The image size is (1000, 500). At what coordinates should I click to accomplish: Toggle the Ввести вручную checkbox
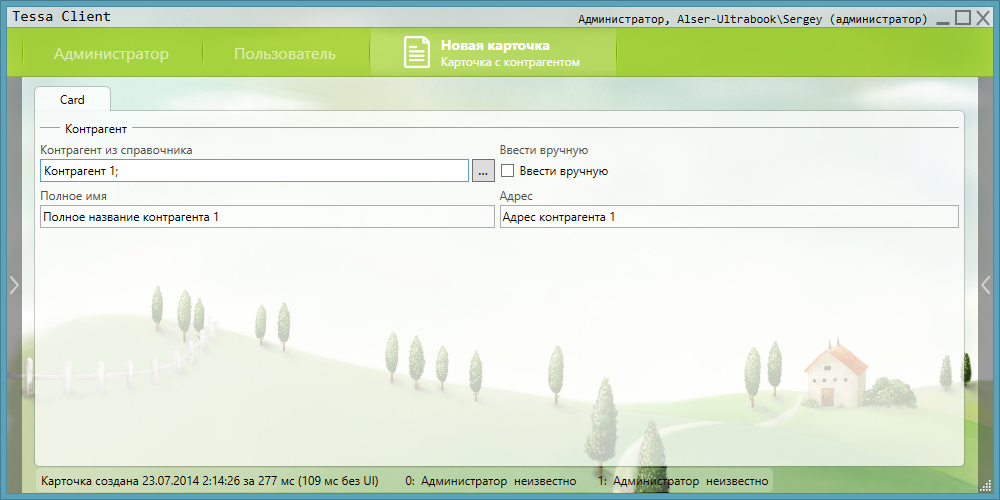[x=507, y=171]
